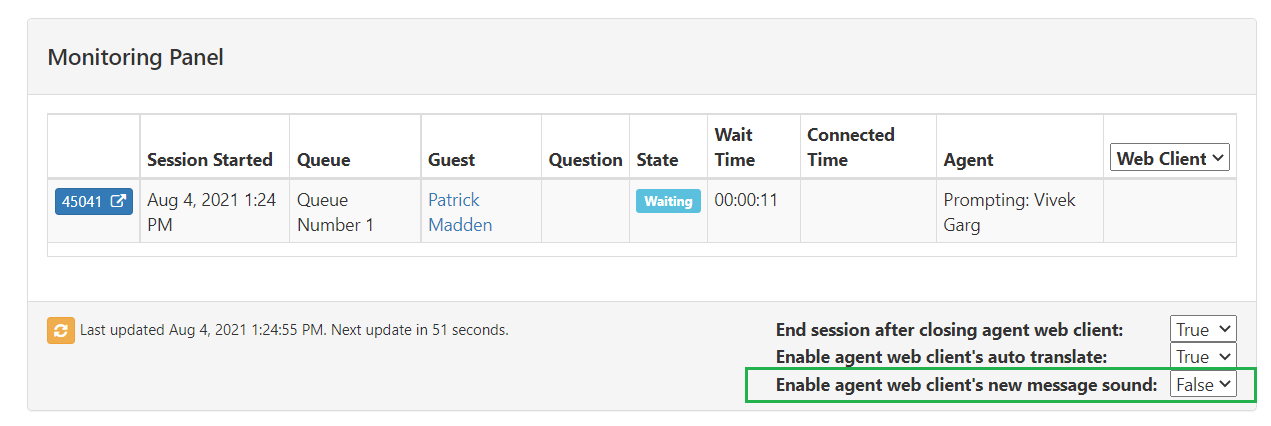Screen dimensions: 1271x426
Task: Expand the auto translate True dropdown
Action: 1203,357
